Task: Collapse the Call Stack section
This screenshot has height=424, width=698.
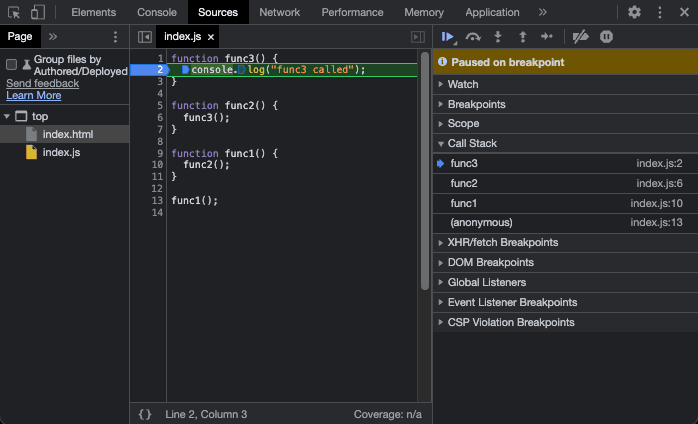Action: coord(565,143)
